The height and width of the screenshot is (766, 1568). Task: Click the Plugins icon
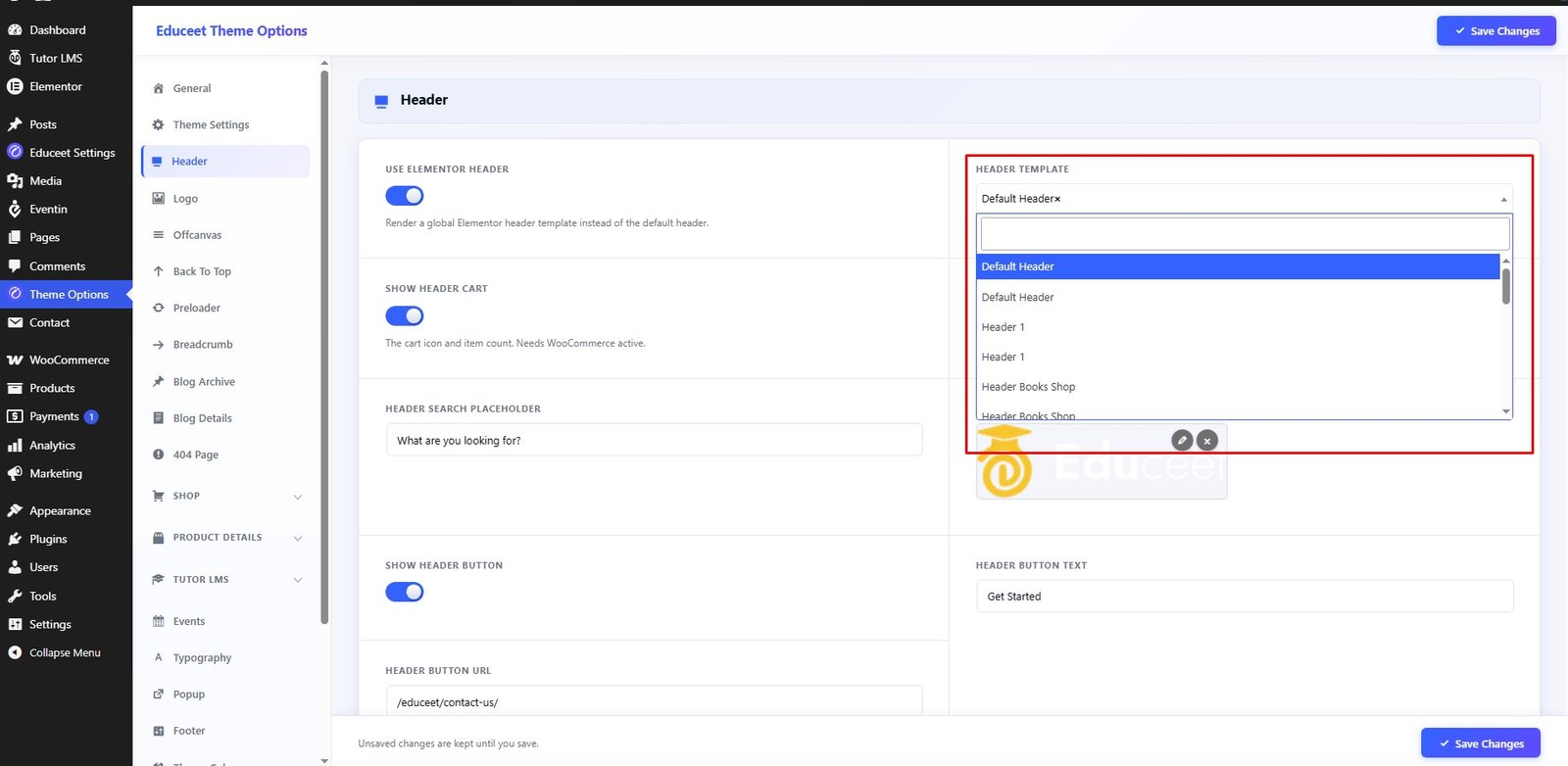(15, 540)
